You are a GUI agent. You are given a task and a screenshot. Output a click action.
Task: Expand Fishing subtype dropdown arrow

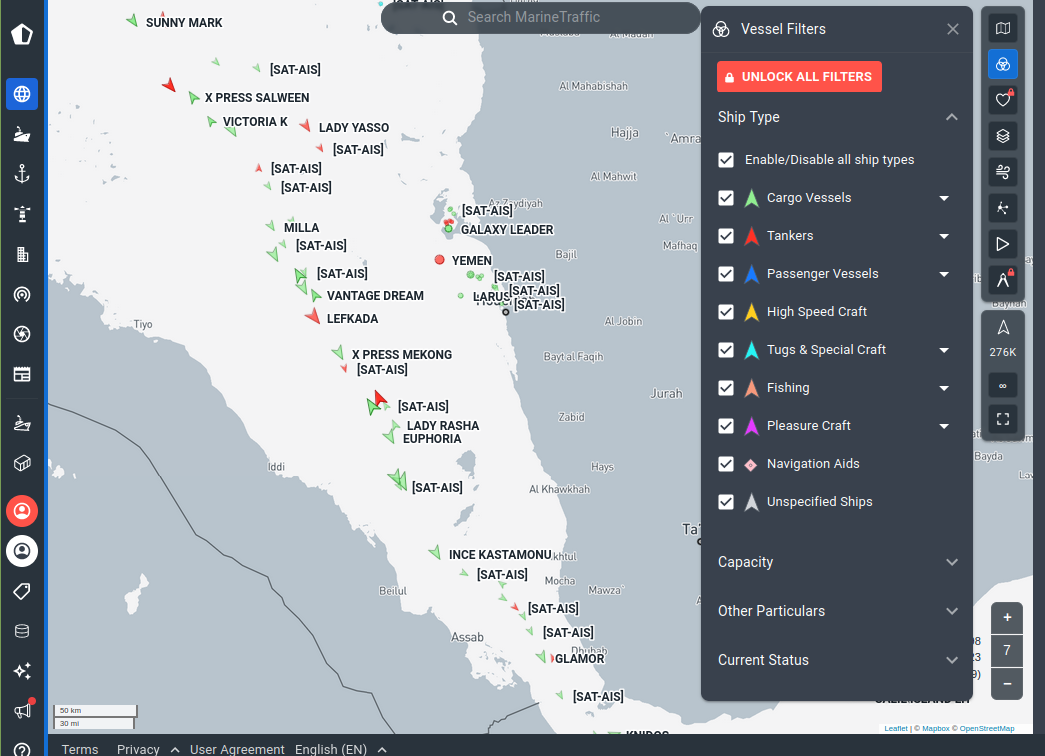point(944,388)
